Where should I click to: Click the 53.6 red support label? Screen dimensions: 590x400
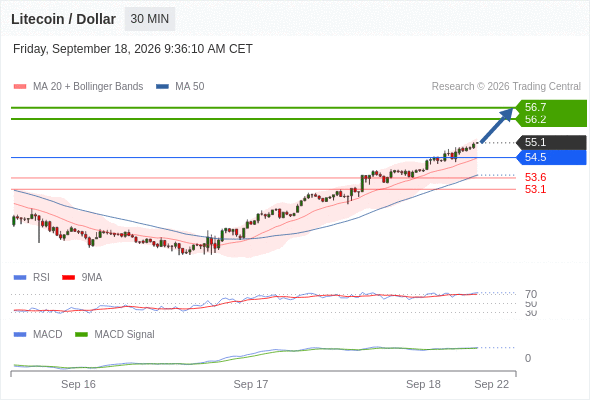[535, 177]
